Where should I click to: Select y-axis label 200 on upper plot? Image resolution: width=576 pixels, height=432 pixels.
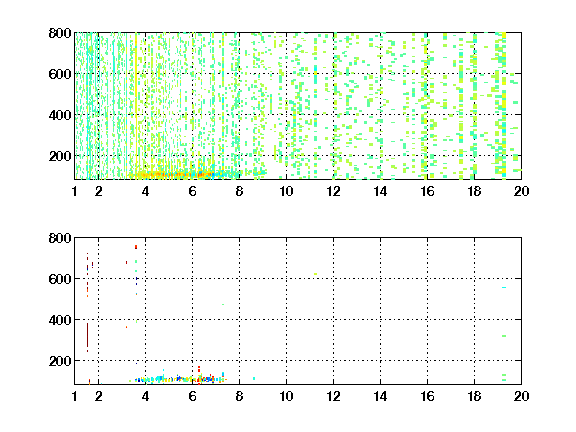60,156
